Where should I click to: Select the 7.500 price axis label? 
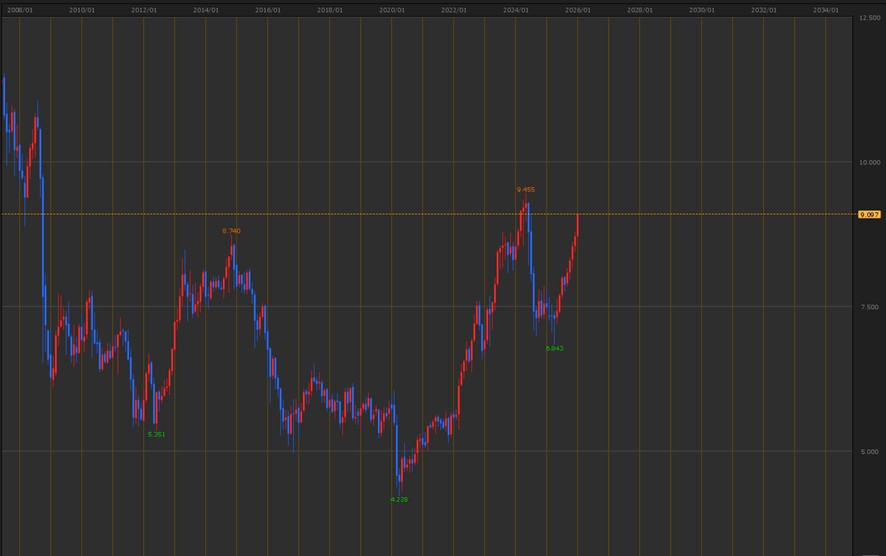pyautogui.click(x=868, y=307)
